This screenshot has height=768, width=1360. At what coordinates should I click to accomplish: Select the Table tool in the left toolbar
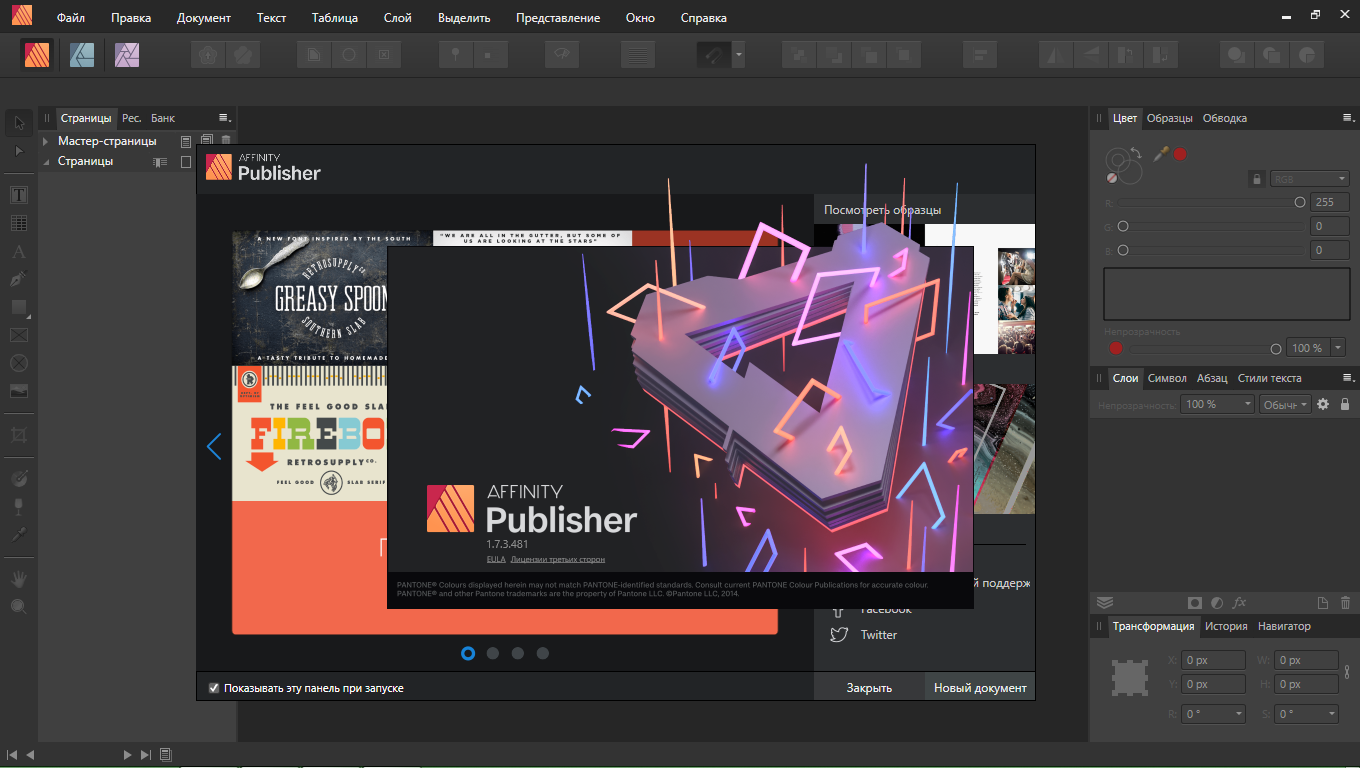[19, 223]
